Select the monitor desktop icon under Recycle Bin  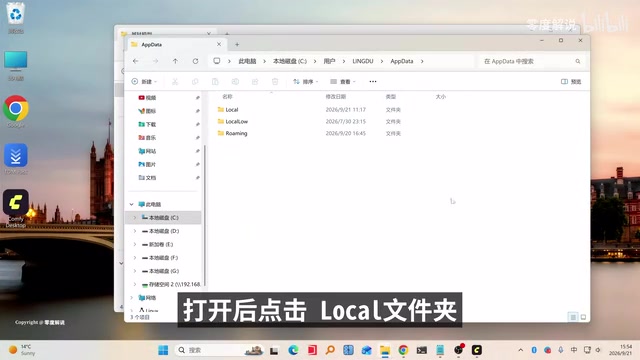tap(16, 65)
